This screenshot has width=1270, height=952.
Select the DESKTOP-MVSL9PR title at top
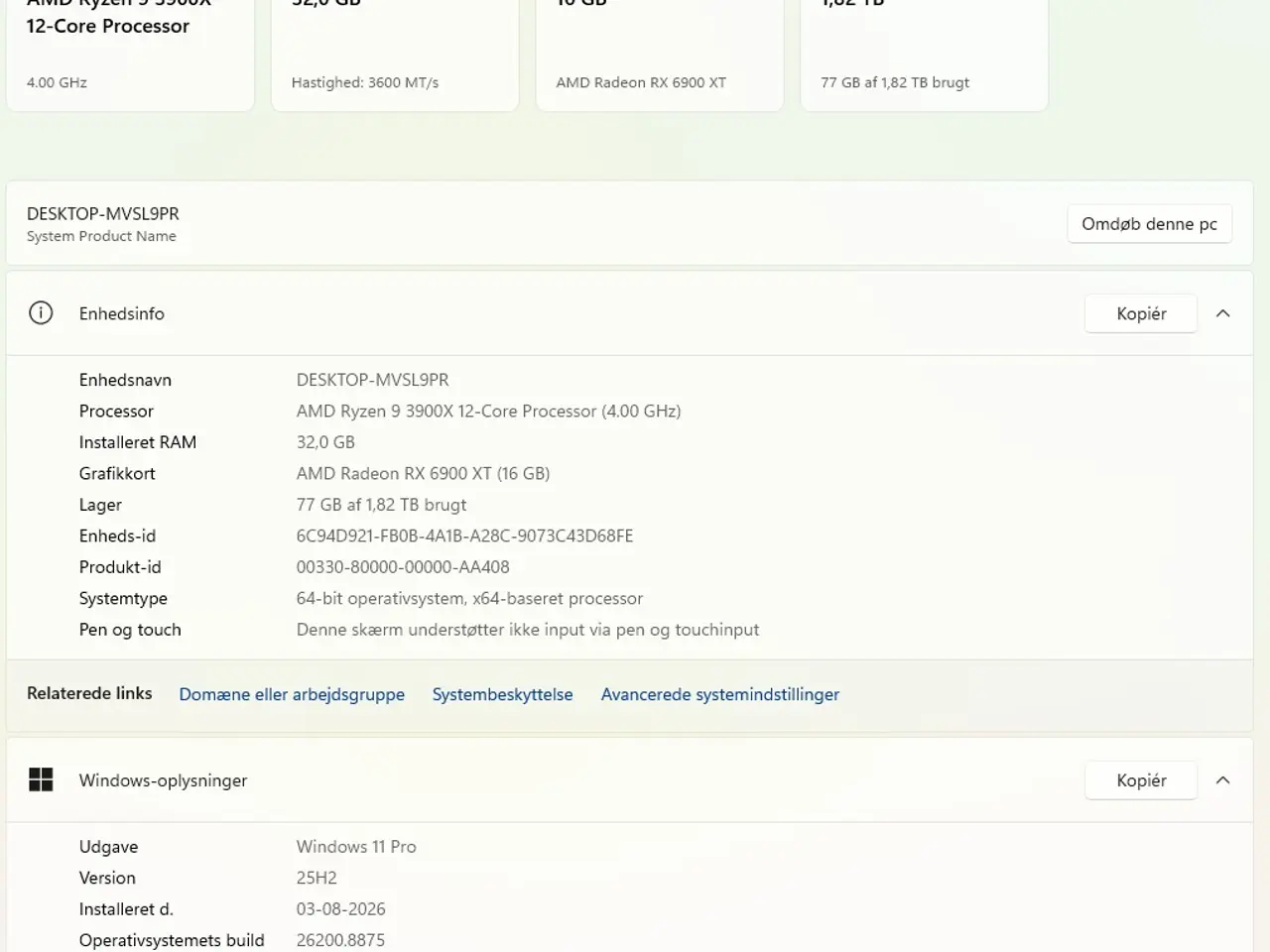(x=103, y=213)
